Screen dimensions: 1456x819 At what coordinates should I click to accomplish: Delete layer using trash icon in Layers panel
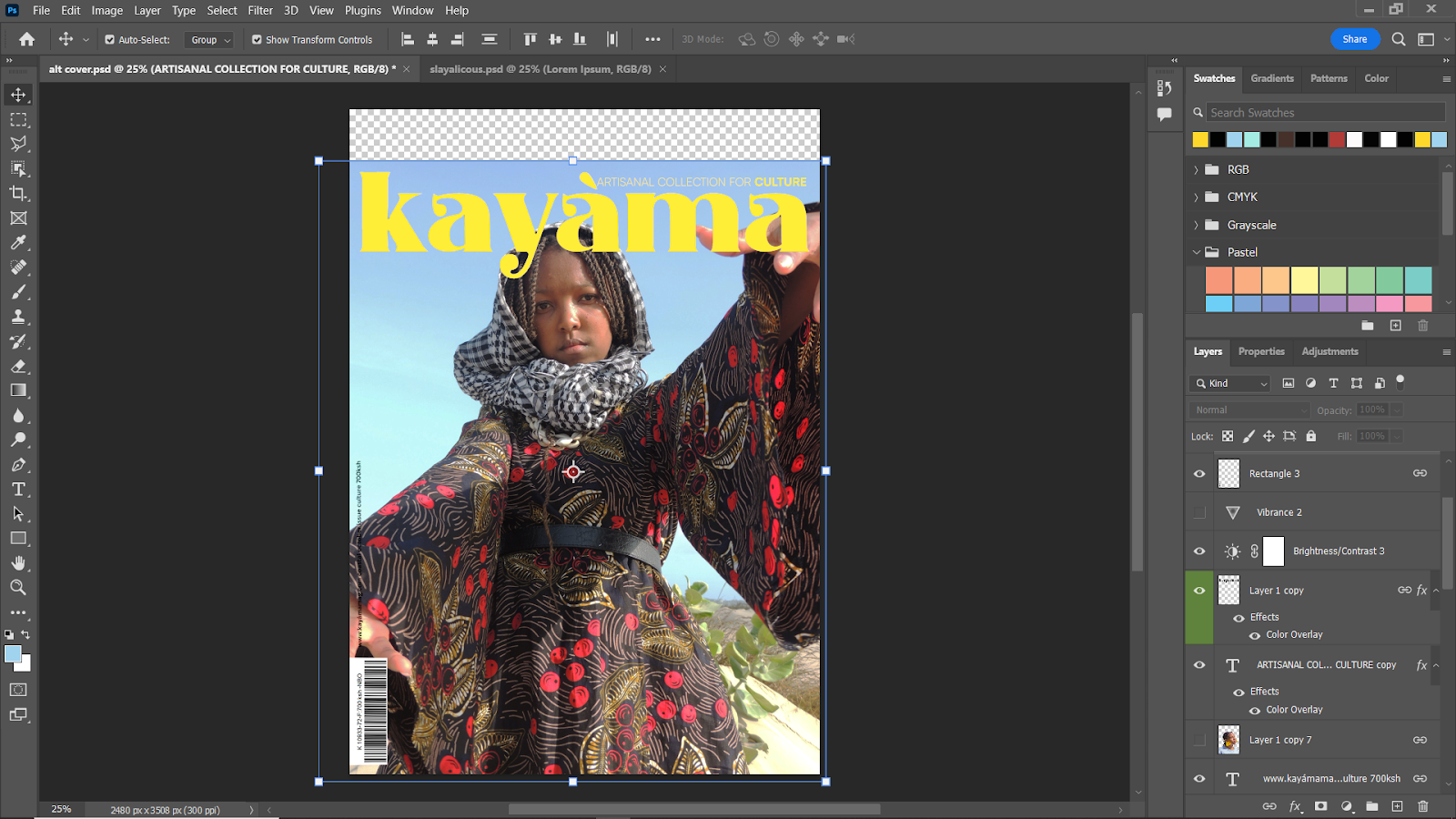1423,806
